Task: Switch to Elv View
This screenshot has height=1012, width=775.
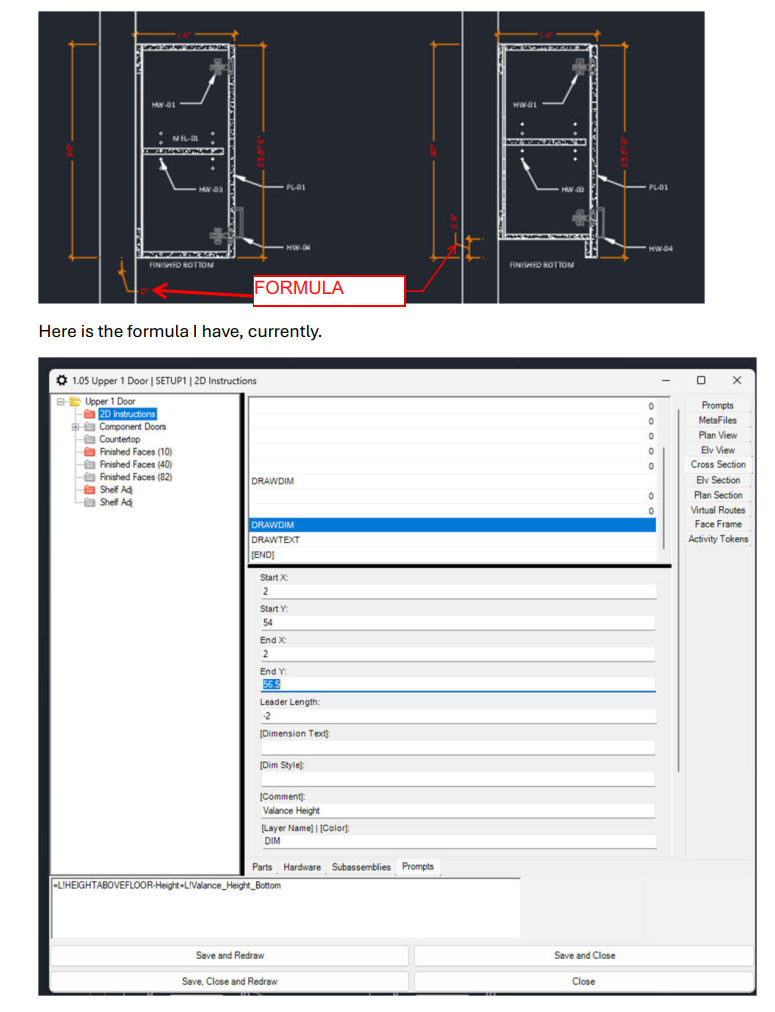Action: pyautogui.click(x=718, y=450)
